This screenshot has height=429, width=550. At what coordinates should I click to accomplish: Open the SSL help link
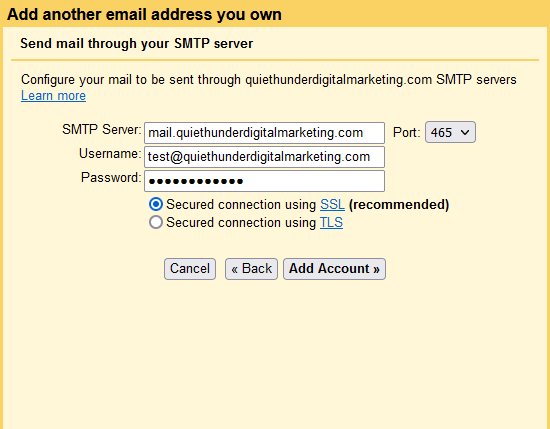point(332,205)
